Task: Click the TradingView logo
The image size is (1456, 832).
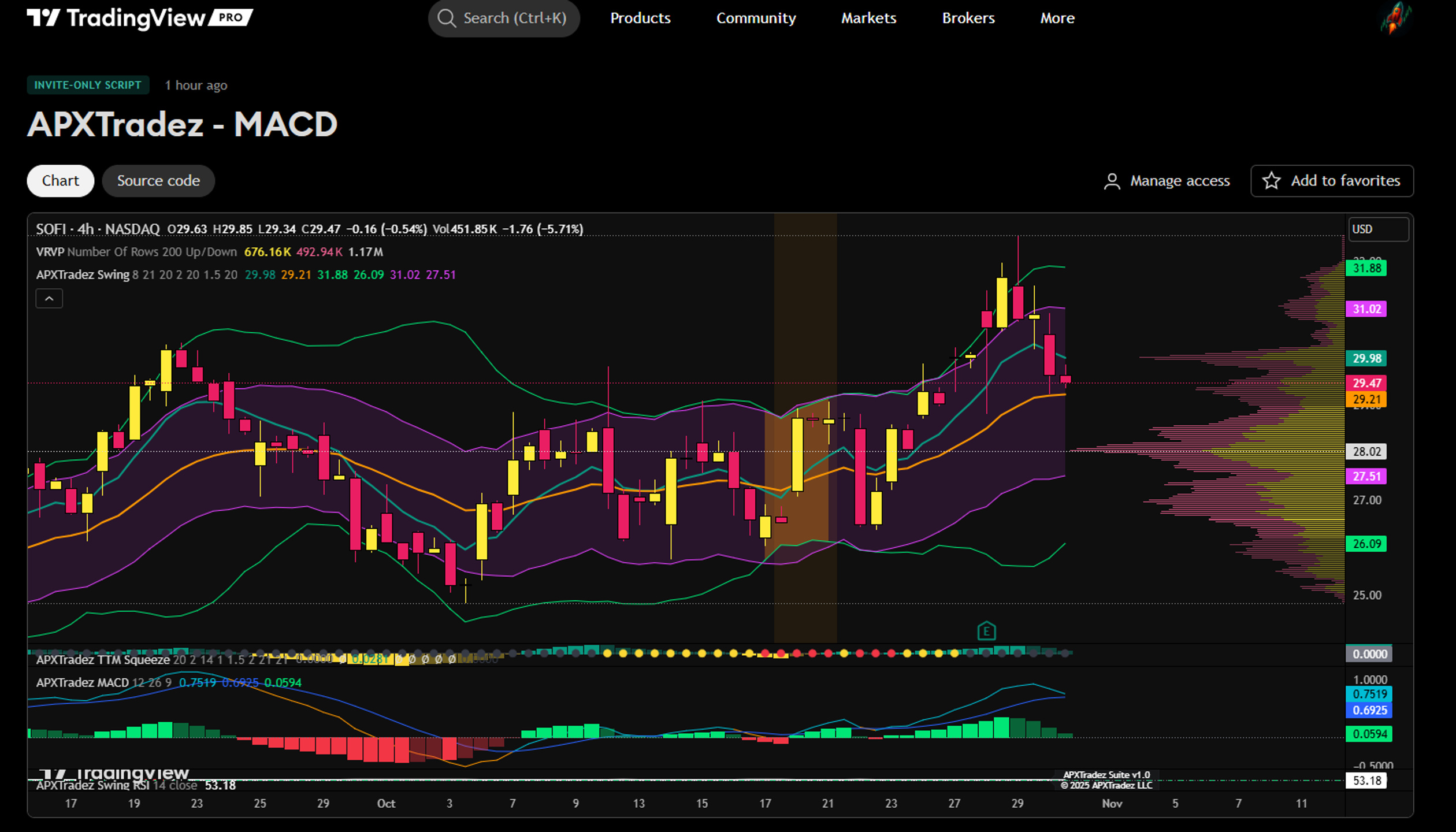Action: coord(116,18)
